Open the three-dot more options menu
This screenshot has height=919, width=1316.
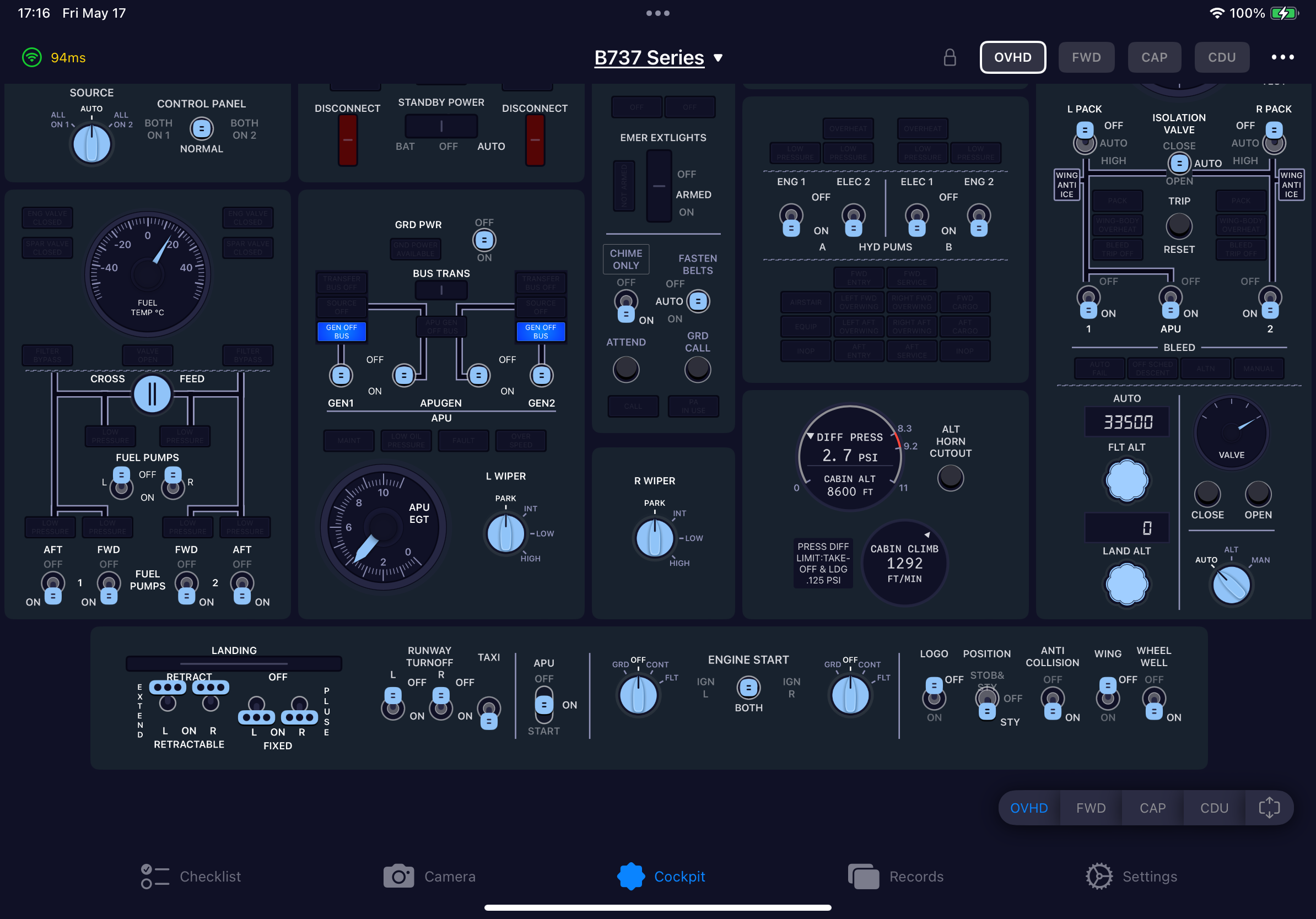(x=1282, y=57)
